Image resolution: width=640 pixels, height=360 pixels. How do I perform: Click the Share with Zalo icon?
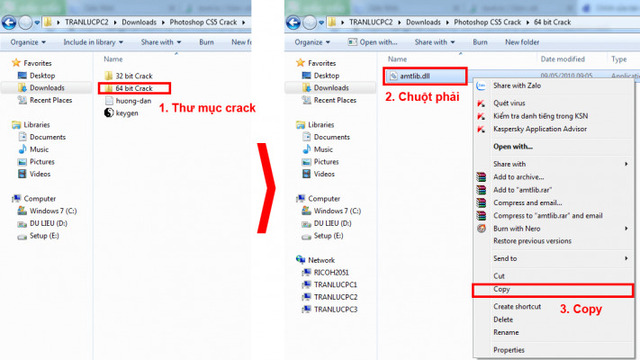click(481, 86)
